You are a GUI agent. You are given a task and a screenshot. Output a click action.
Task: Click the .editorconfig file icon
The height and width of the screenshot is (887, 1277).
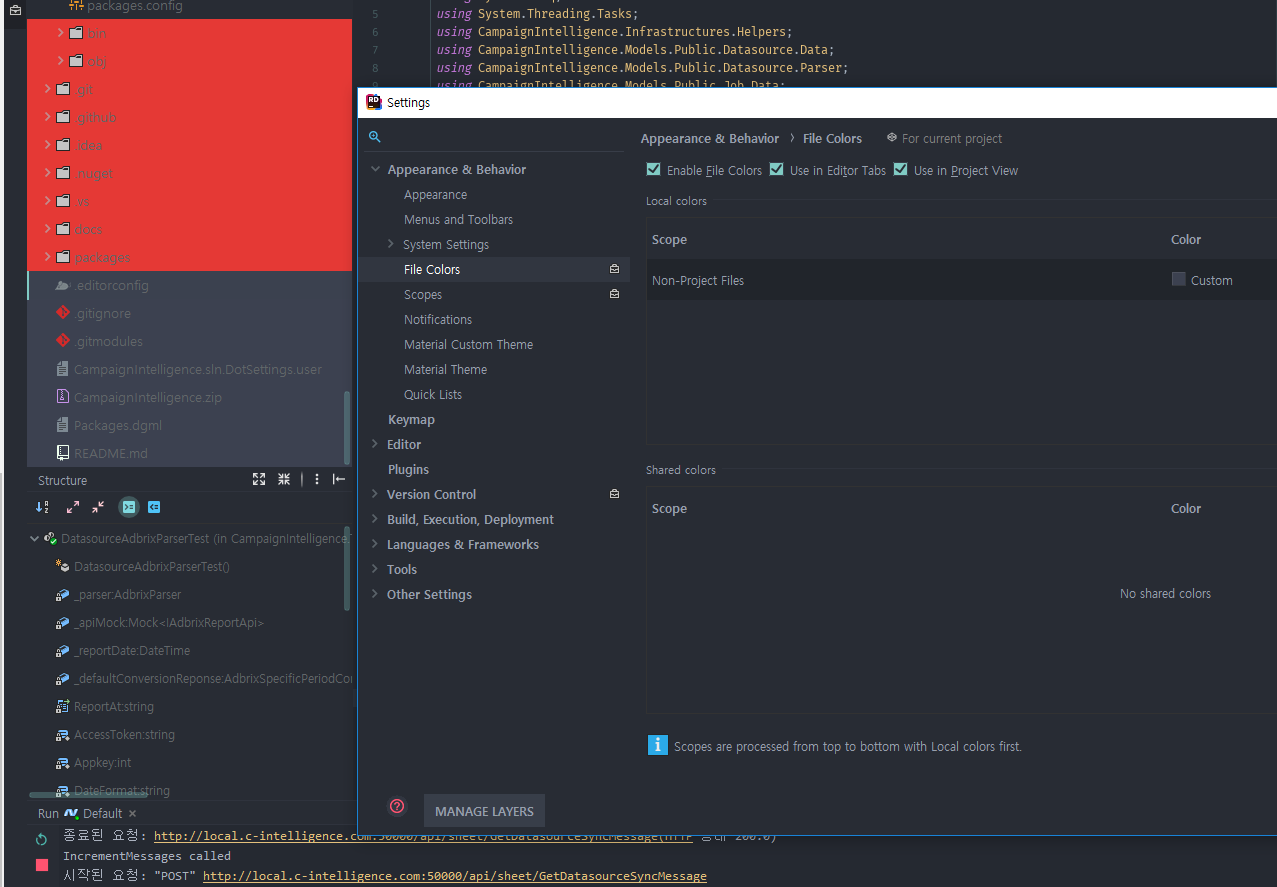63,285
